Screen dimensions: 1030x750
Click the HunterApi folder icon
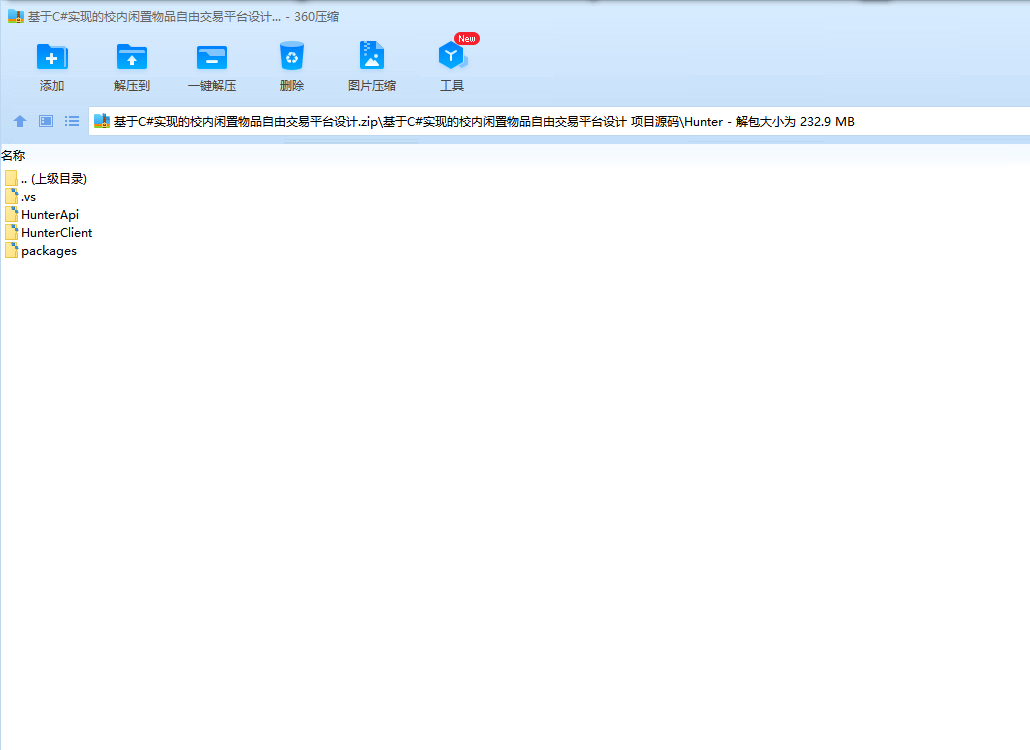(11, 214)
